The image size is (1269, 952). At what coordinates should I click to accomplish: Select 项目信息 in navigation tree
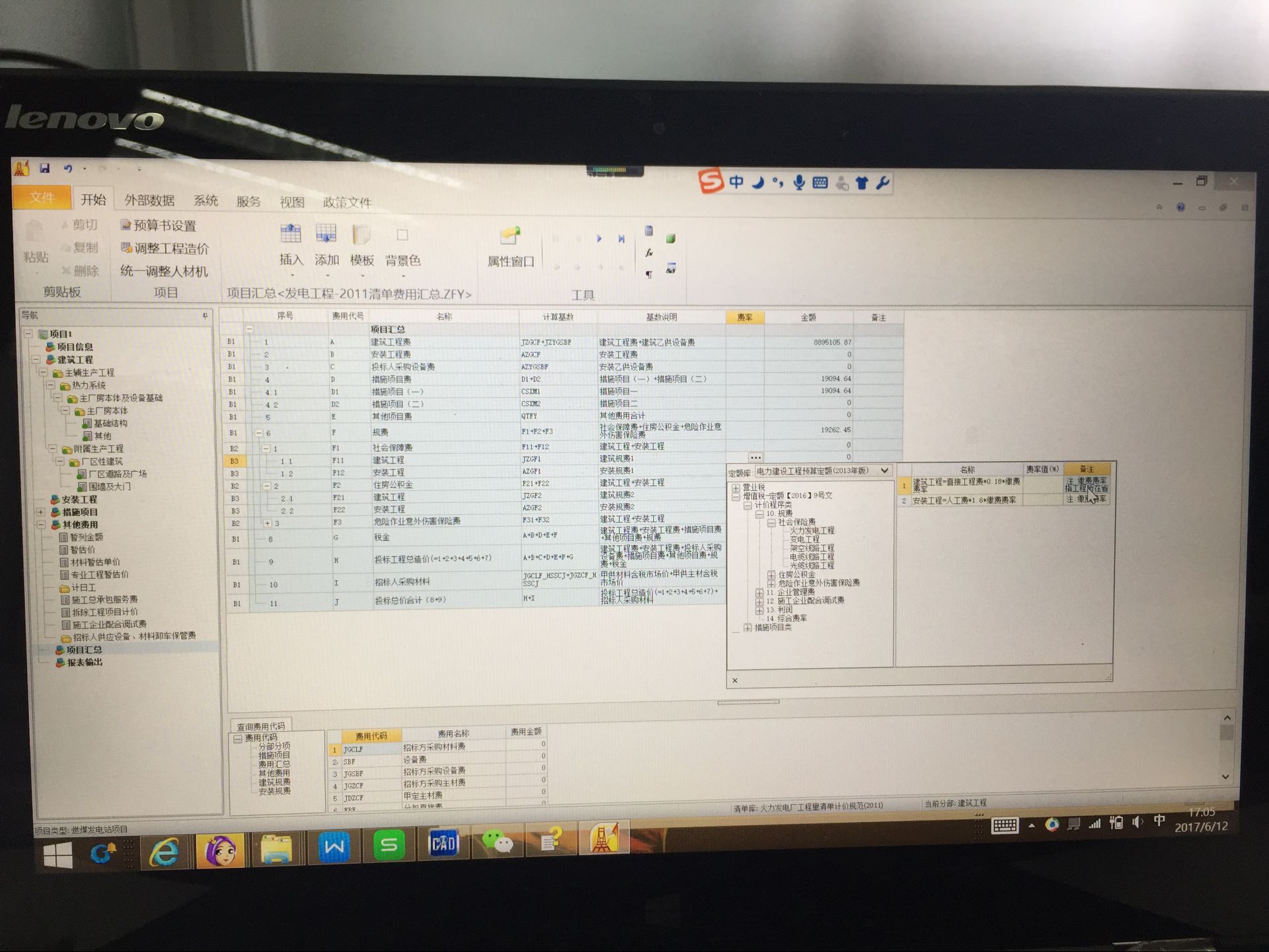point(75,347)
